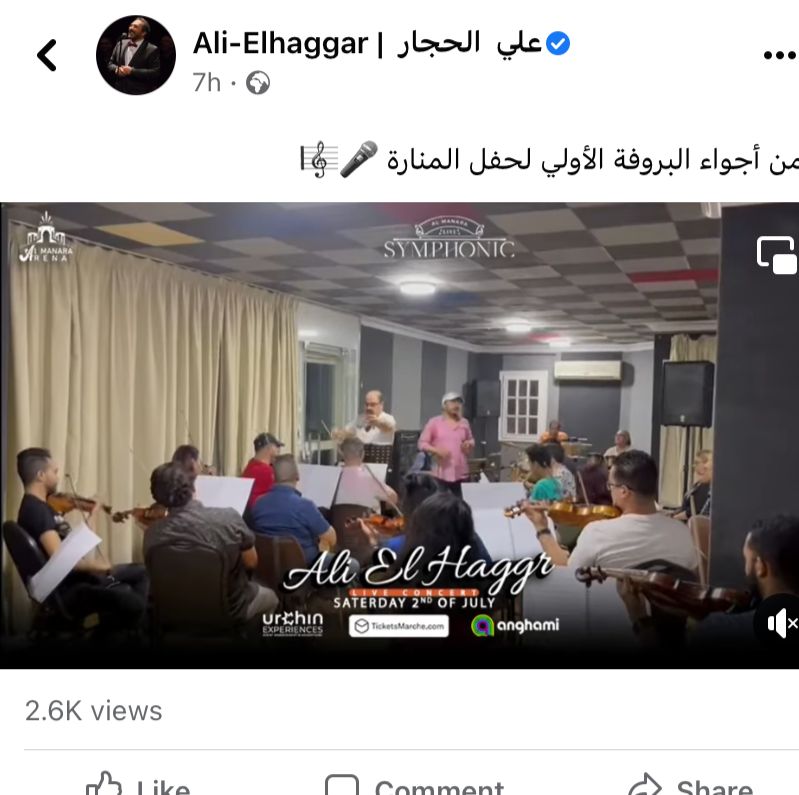The image size is (799, 795).
Task: Select the Share button label
Action: pos(715,787)
